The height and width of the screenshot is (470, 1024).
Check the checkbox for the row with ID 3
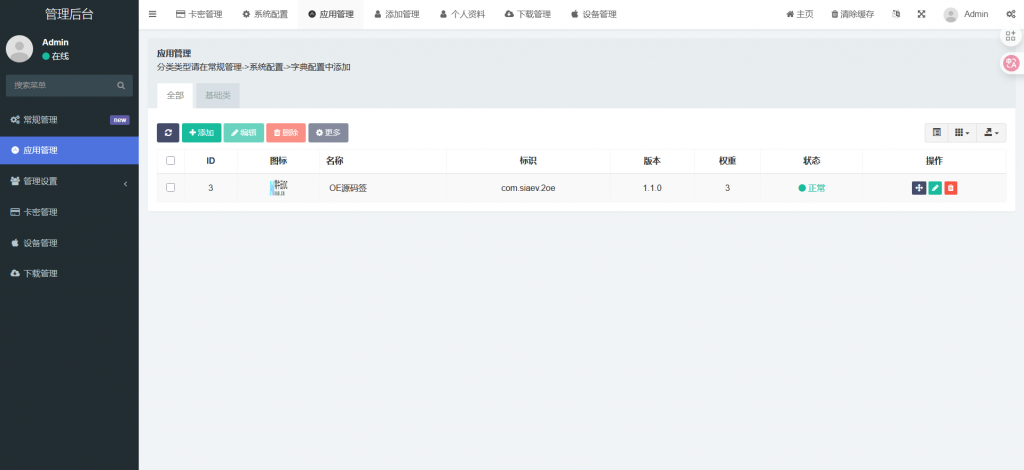coord(170,187)
